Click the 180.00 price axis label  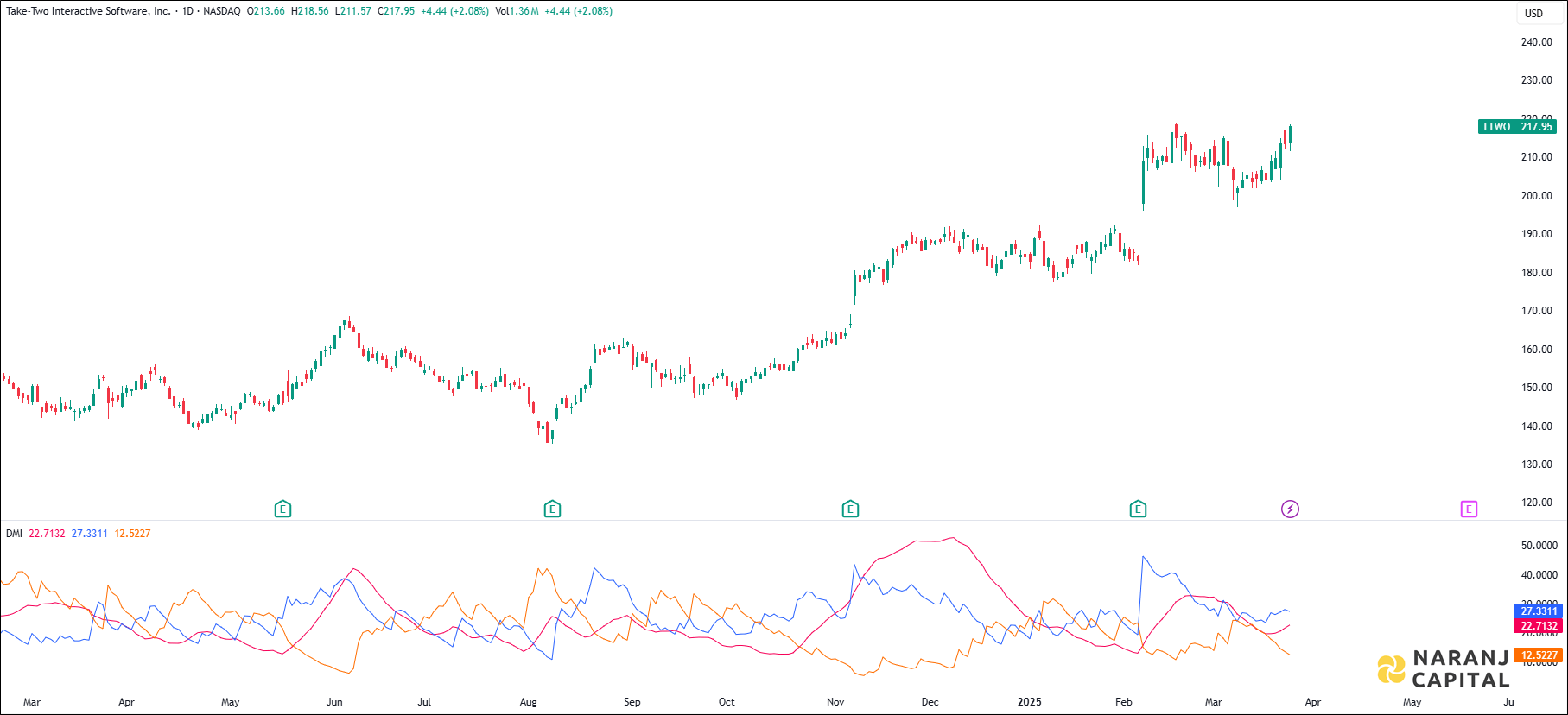[x=1536, y=273]
